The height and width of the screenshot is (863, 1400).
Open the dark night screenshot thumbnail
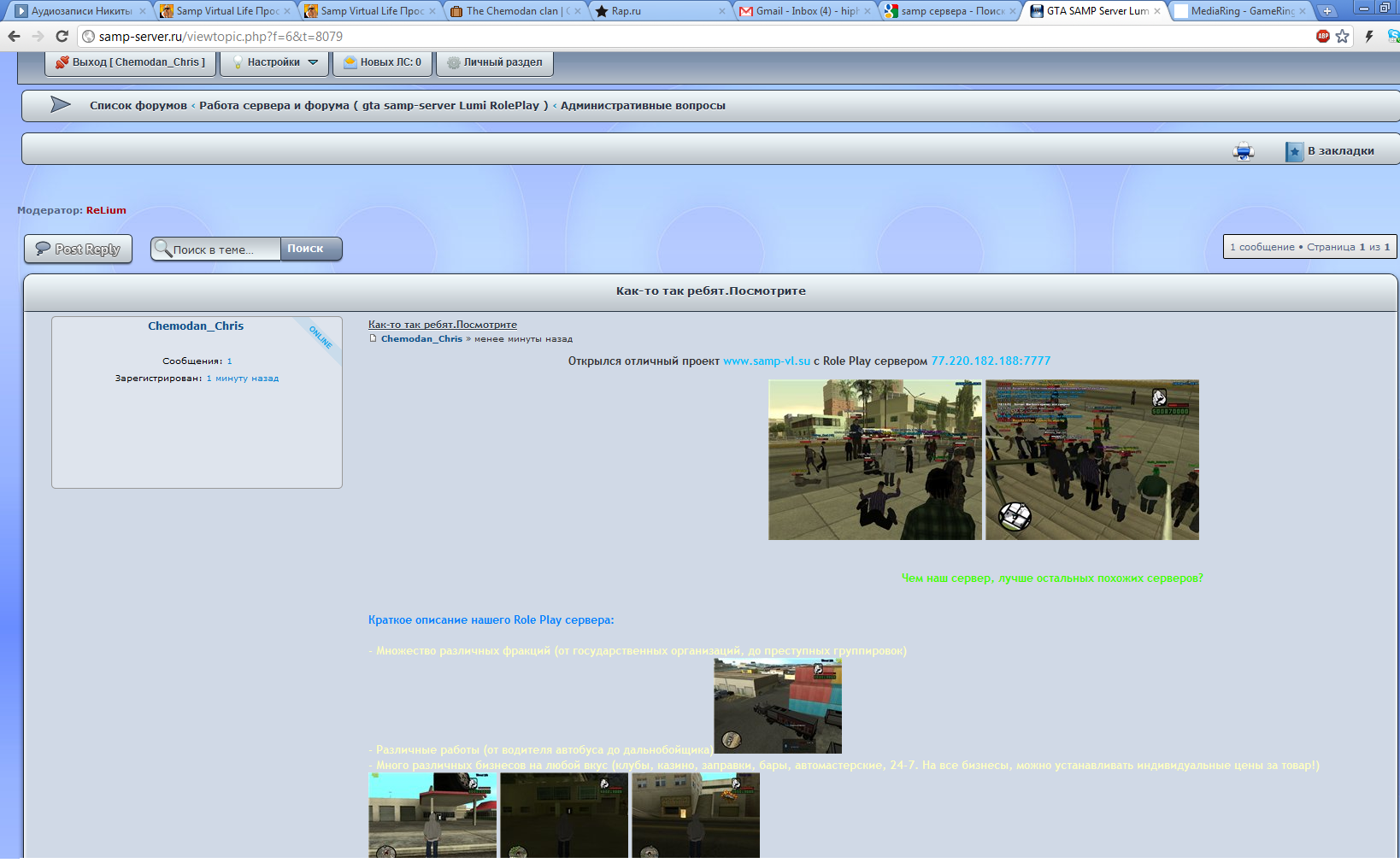point(564,816)
